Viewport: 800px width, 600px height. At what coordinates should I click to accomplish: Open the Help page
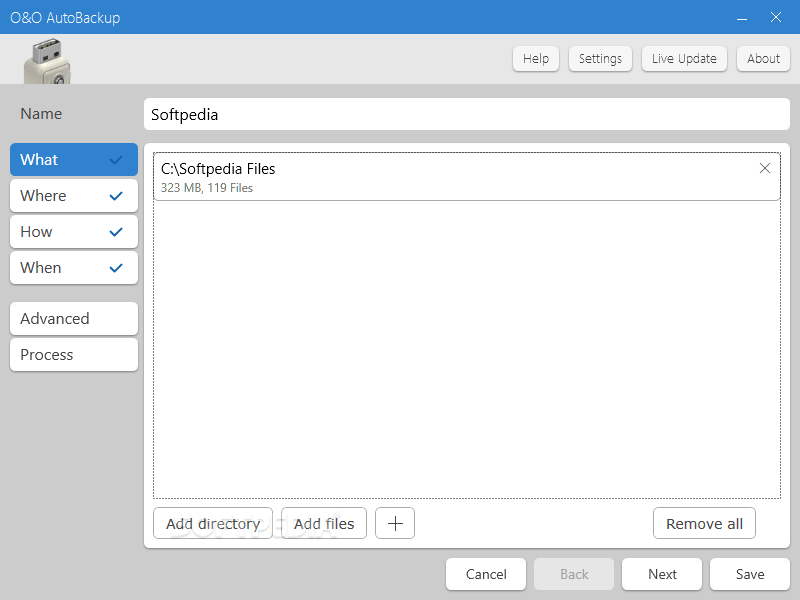pos(536,59)
